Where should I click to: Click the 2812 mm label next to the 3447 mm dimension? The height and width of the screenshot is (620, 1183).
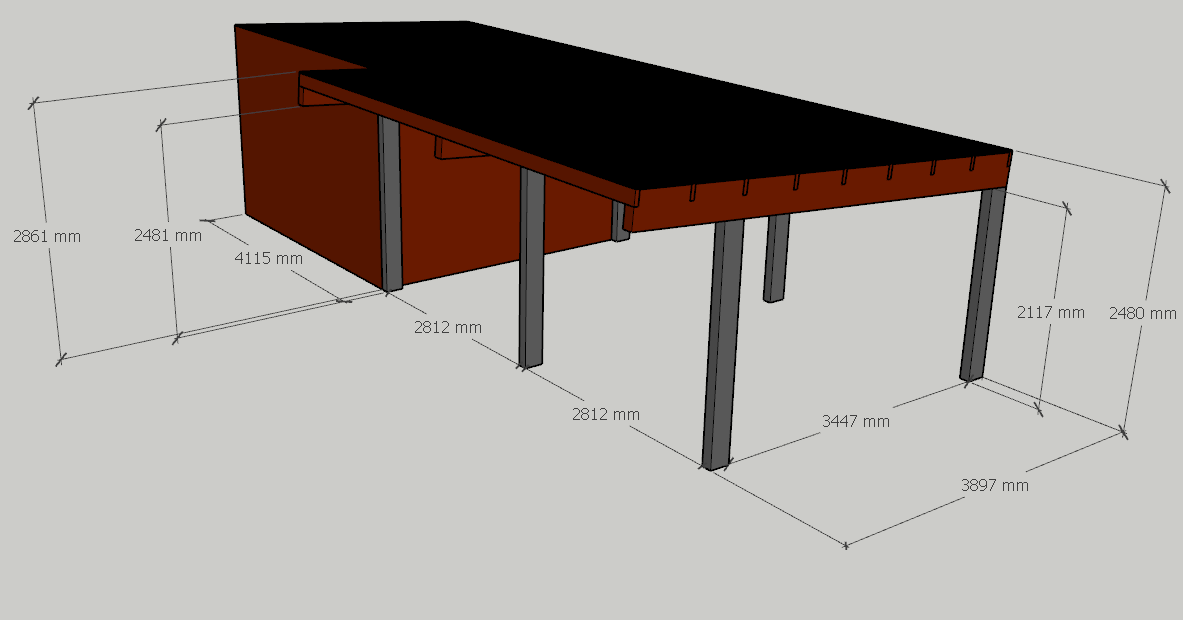(606, 414)
